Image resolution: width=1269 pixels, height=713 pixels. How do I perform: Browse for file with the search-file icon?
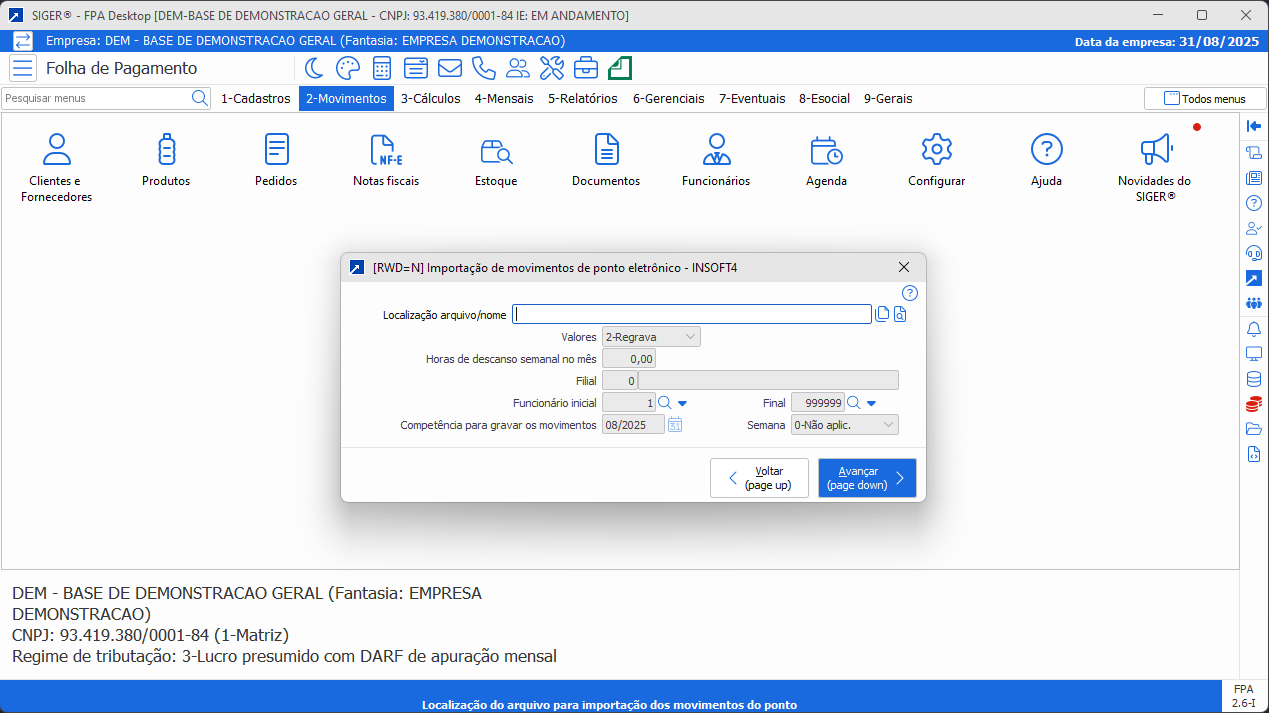coord(900,314)
